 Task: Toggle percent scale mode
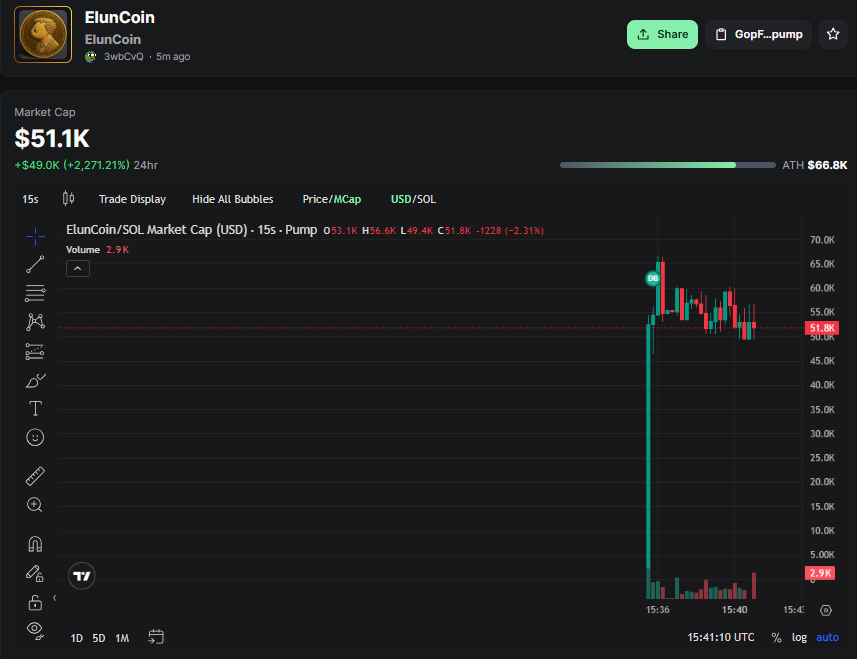coord(776,637)
